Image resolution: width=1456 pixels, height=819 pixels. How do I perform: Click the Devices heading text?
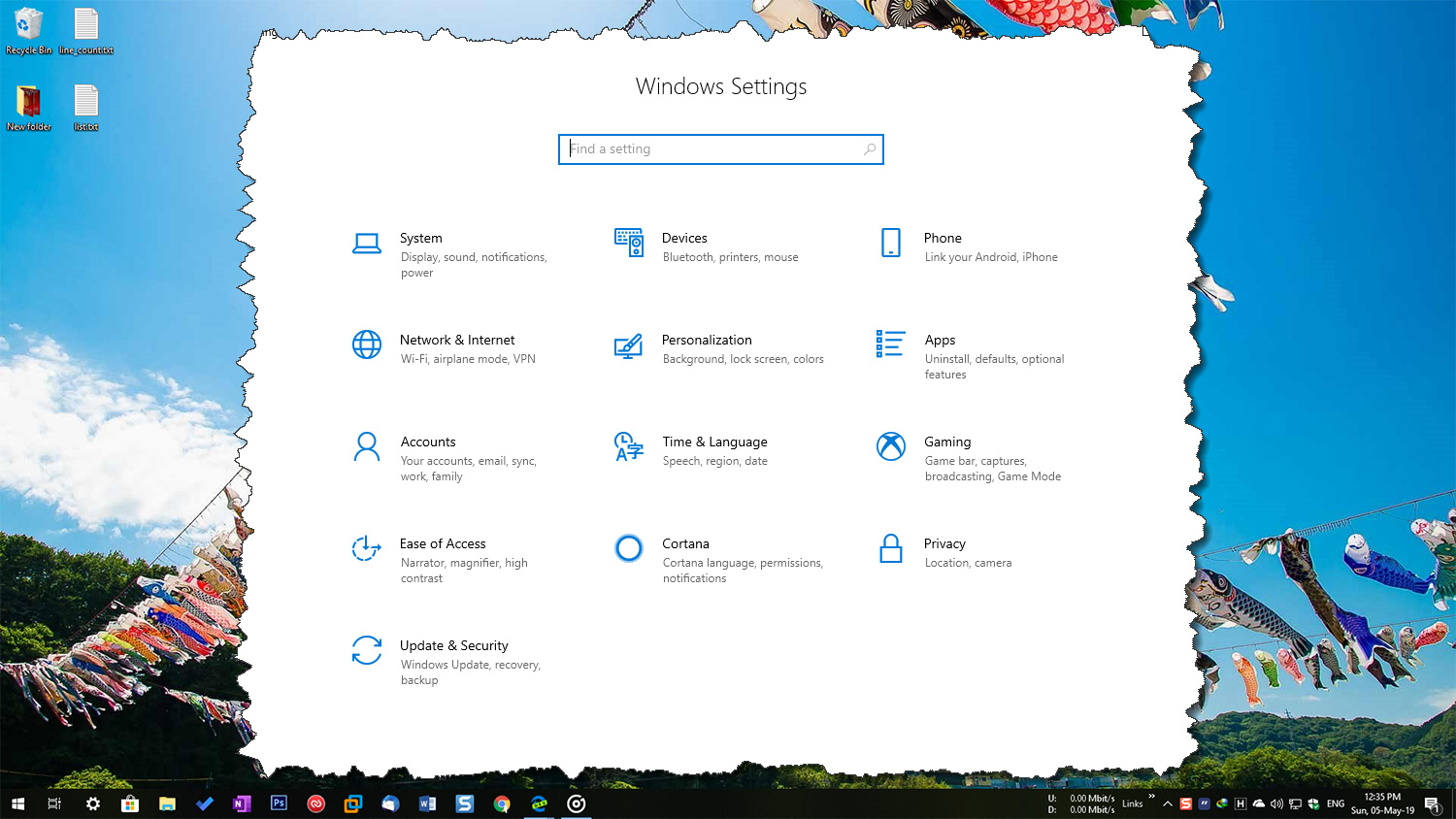684,238
